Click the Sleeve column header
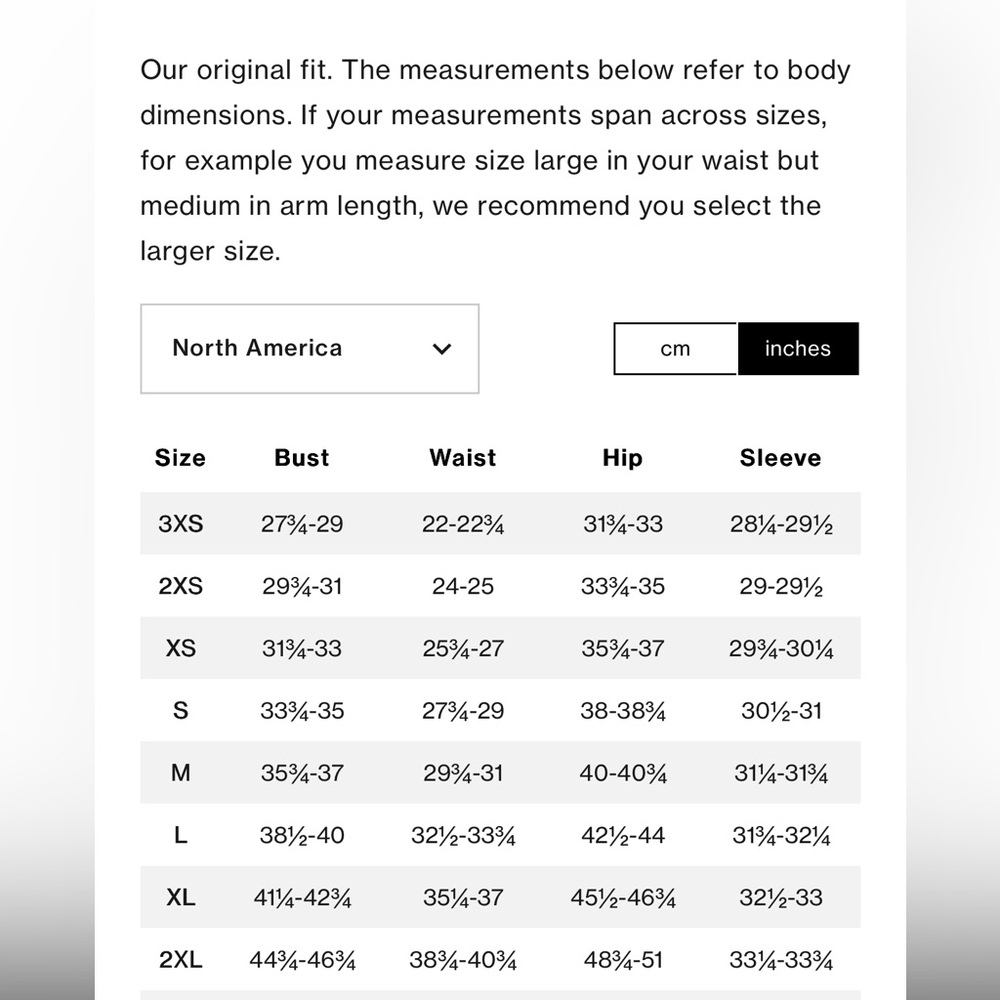Viewport: 1000px width, 1000px height. click(x=780, y=458)
